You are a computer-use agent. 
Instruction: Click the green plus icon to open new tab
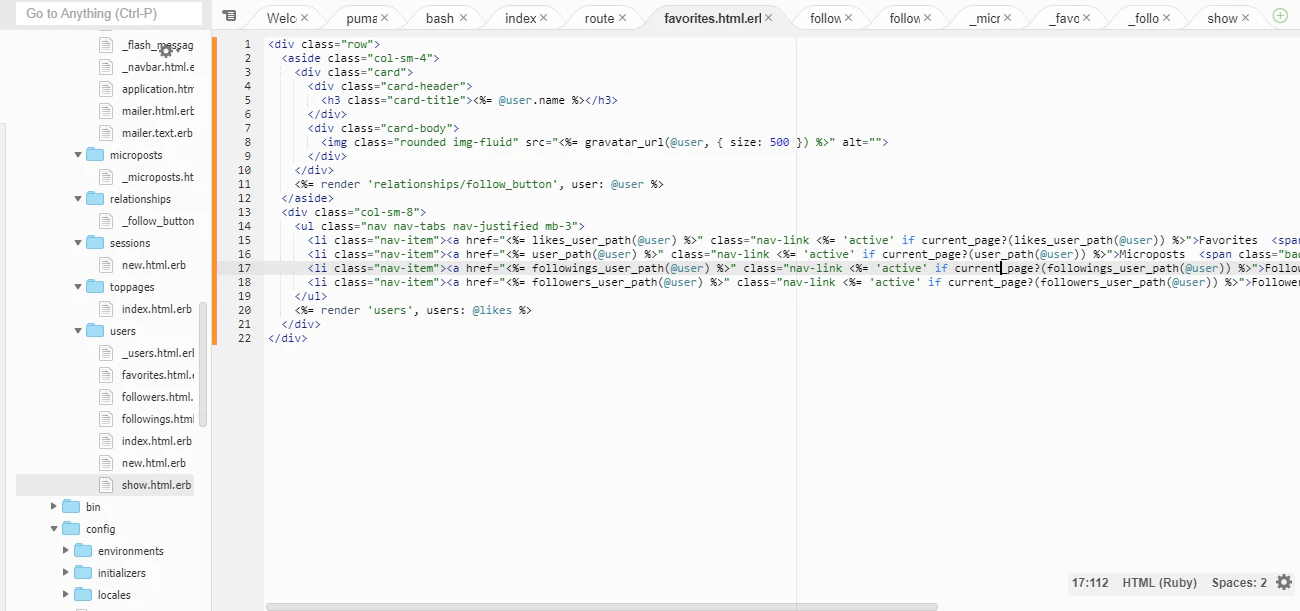1279,16
